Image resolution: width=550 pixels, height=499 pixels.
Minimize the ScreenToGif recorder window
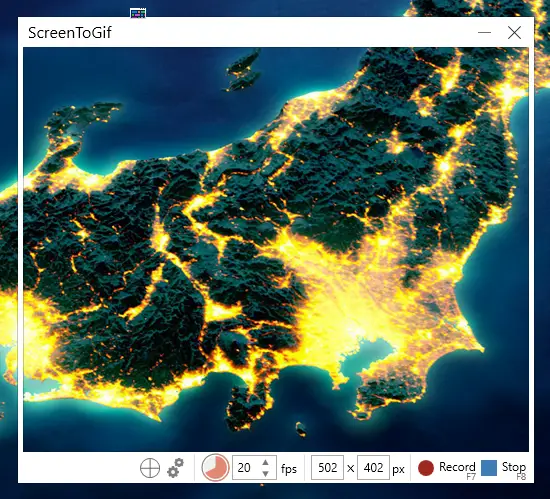484,33
